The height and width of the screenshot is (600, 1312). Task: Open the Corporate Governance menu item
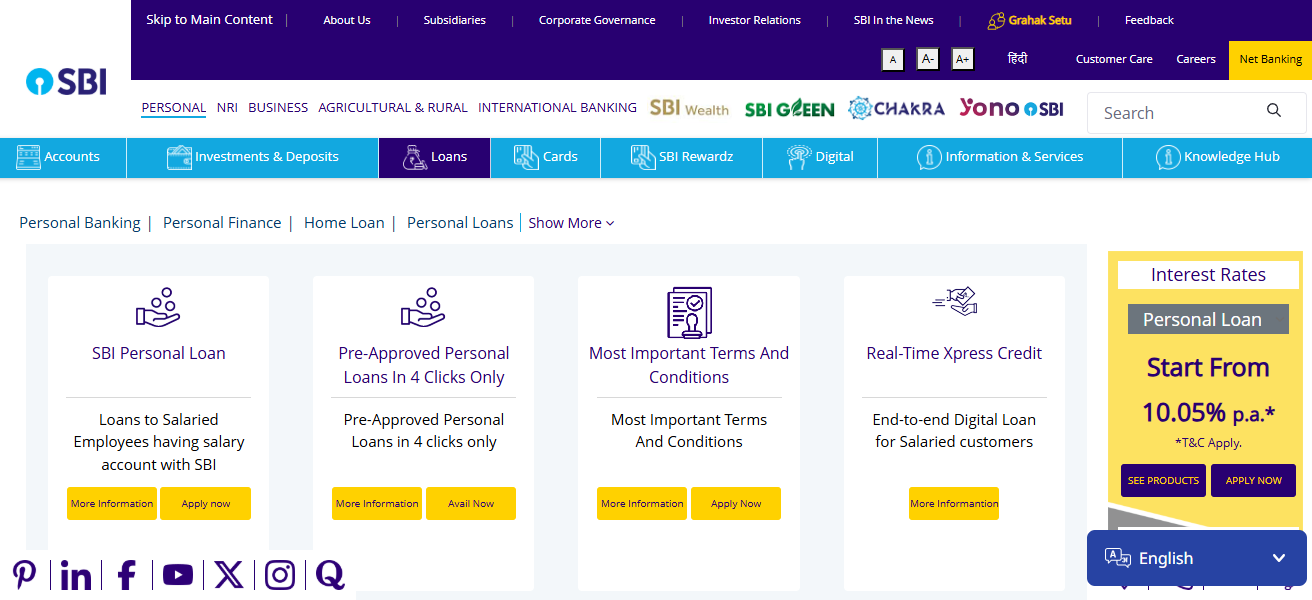[596, 19]
